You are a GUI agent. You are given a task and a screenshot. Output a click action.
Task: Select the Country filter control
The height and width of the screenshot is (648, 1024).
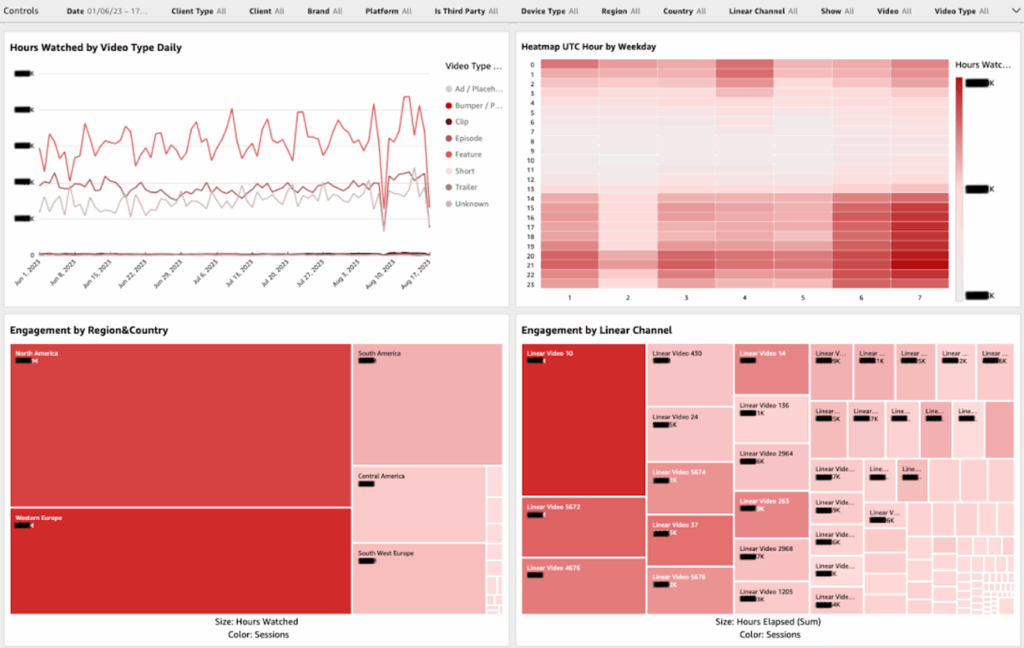pyautogui.click(x=684, y=11)
